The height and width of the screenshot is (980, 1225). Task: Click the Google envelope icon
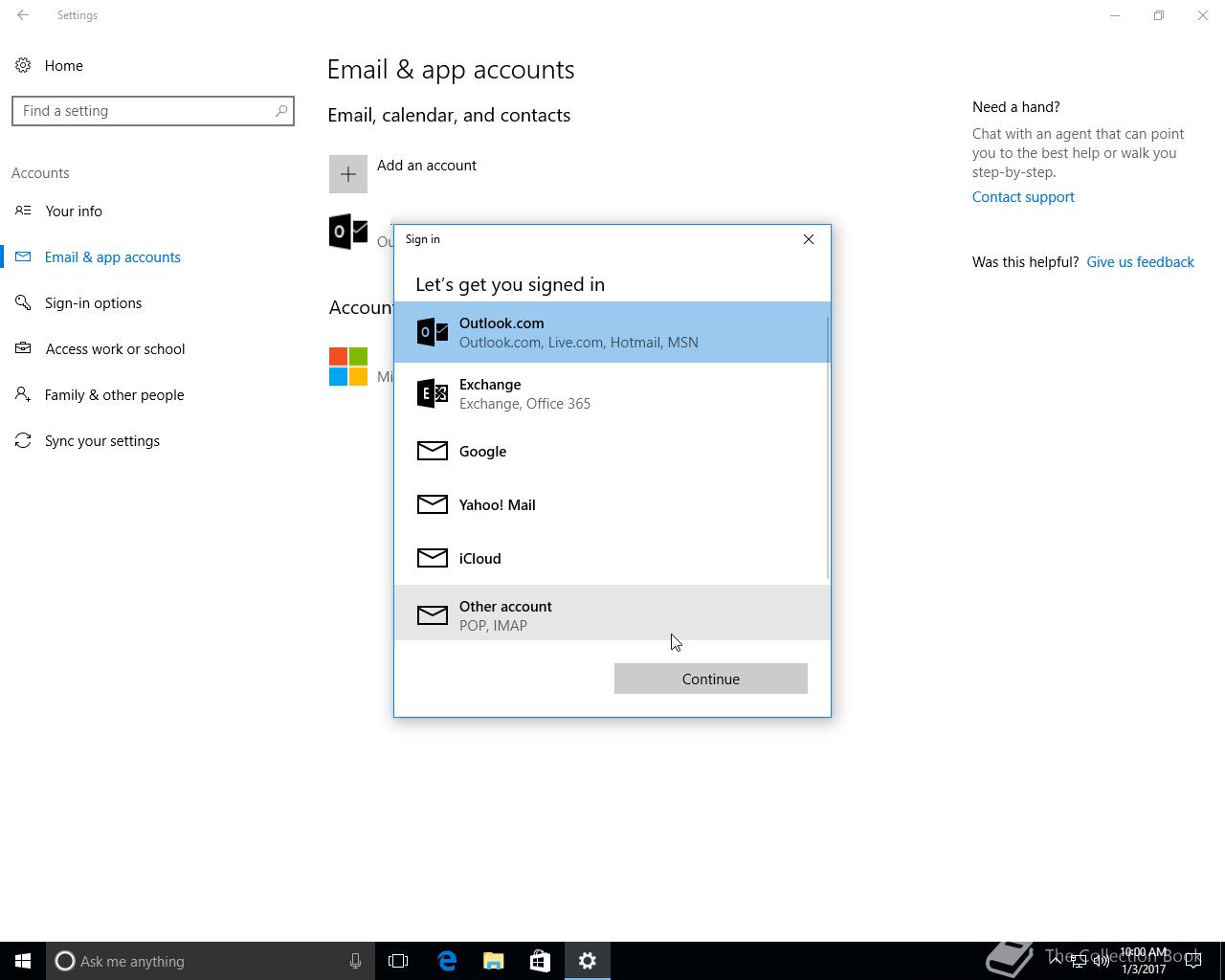433,451
